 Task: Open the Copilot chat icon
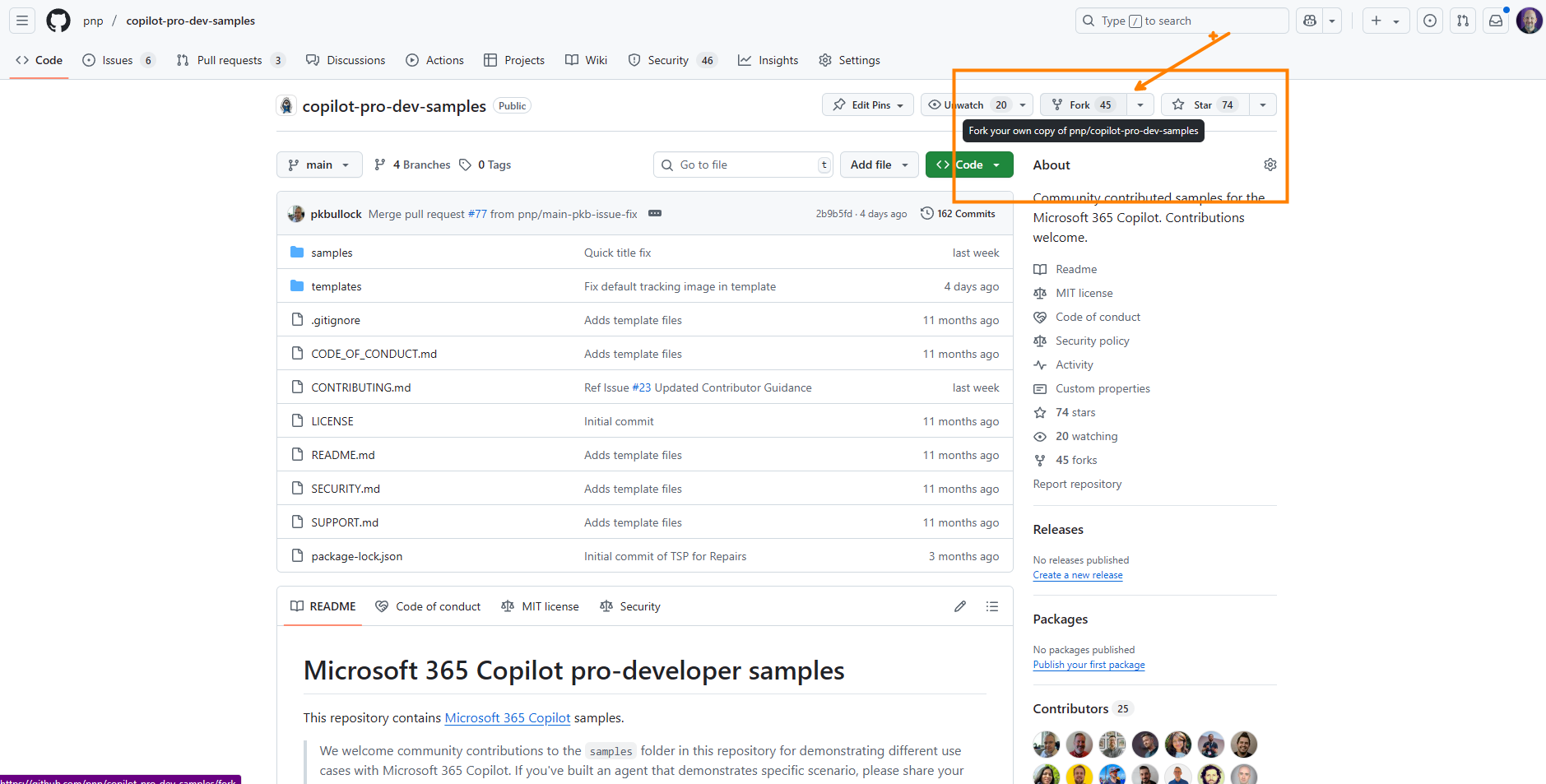click(1310, 21)
